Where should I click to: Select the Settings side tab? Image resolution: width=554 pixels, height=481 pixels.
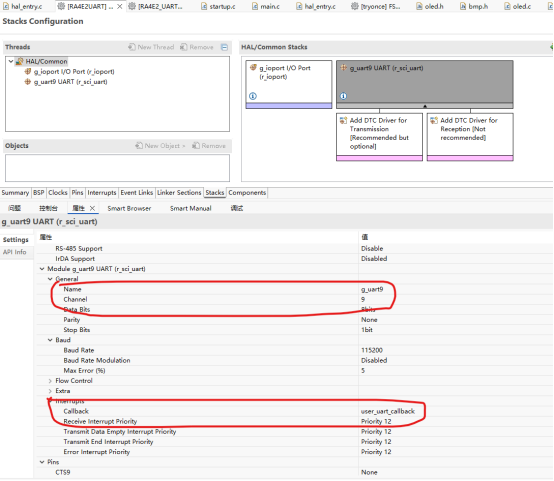pos(16,240)
